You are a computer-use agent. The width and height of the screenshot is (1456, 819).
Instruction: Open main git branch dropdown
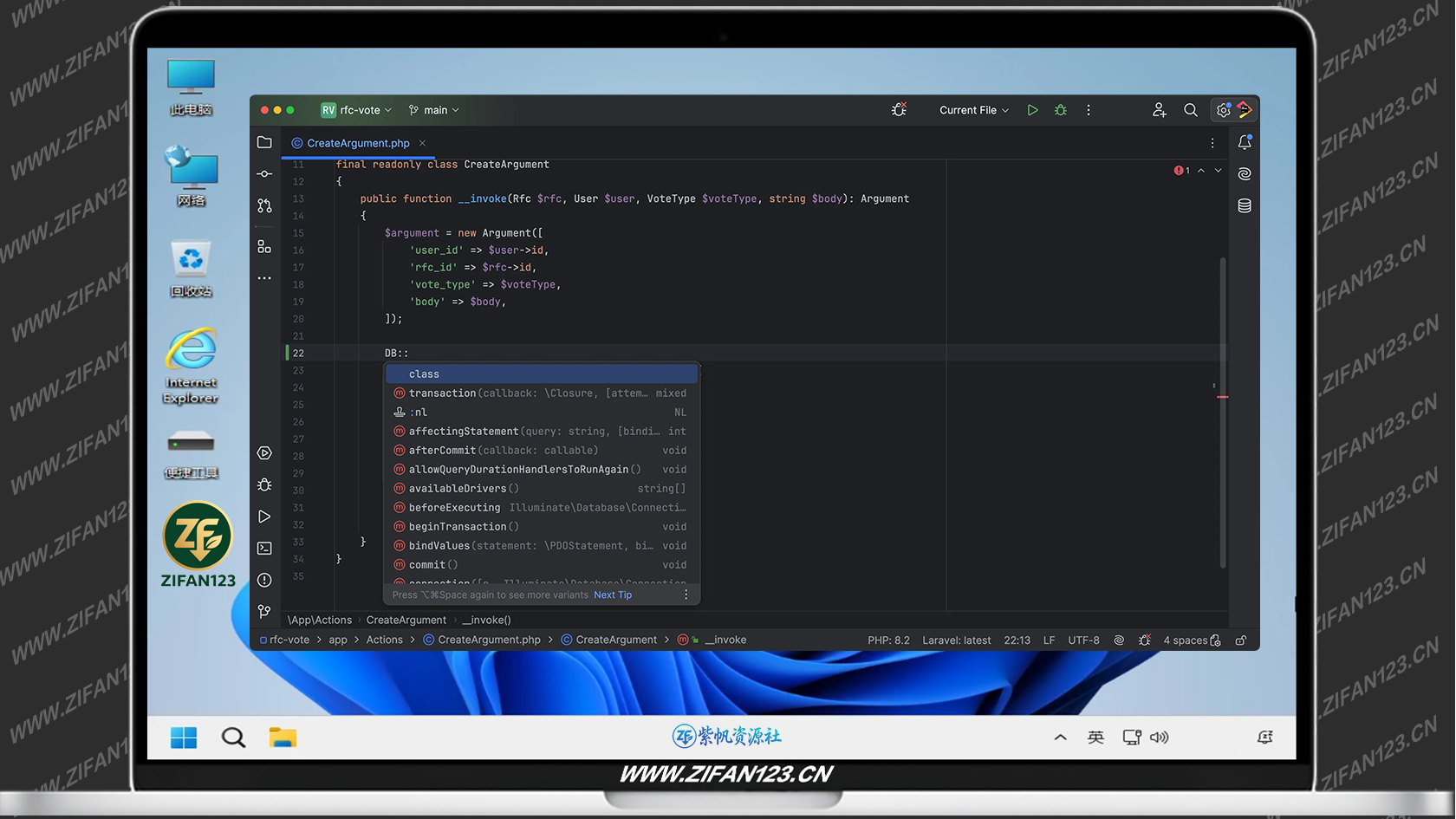click(434, 110)
